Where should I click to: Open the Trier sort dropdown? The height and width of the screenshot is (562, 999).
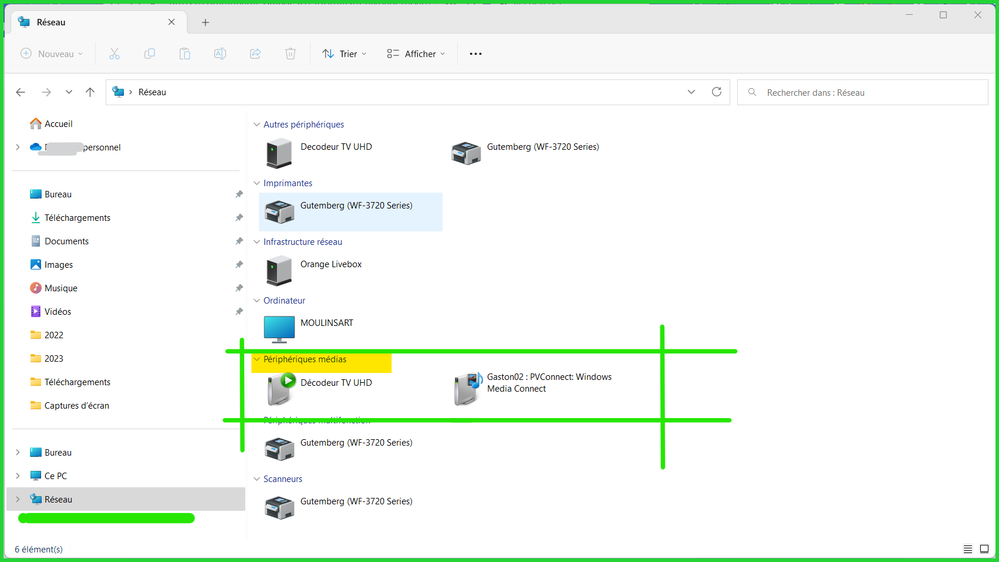click(344, 54)
